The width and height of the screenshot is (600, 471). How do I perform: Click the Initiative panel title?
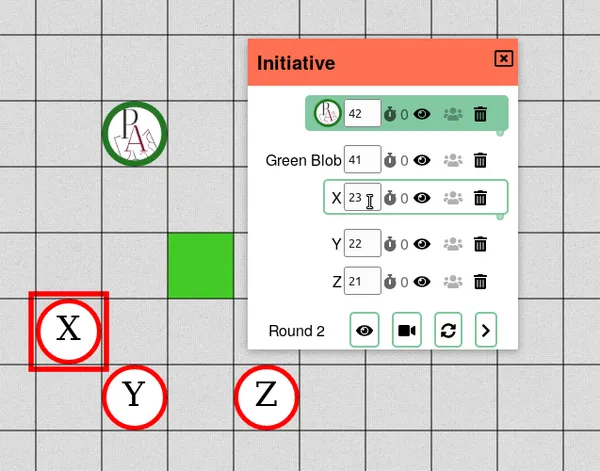296,63
